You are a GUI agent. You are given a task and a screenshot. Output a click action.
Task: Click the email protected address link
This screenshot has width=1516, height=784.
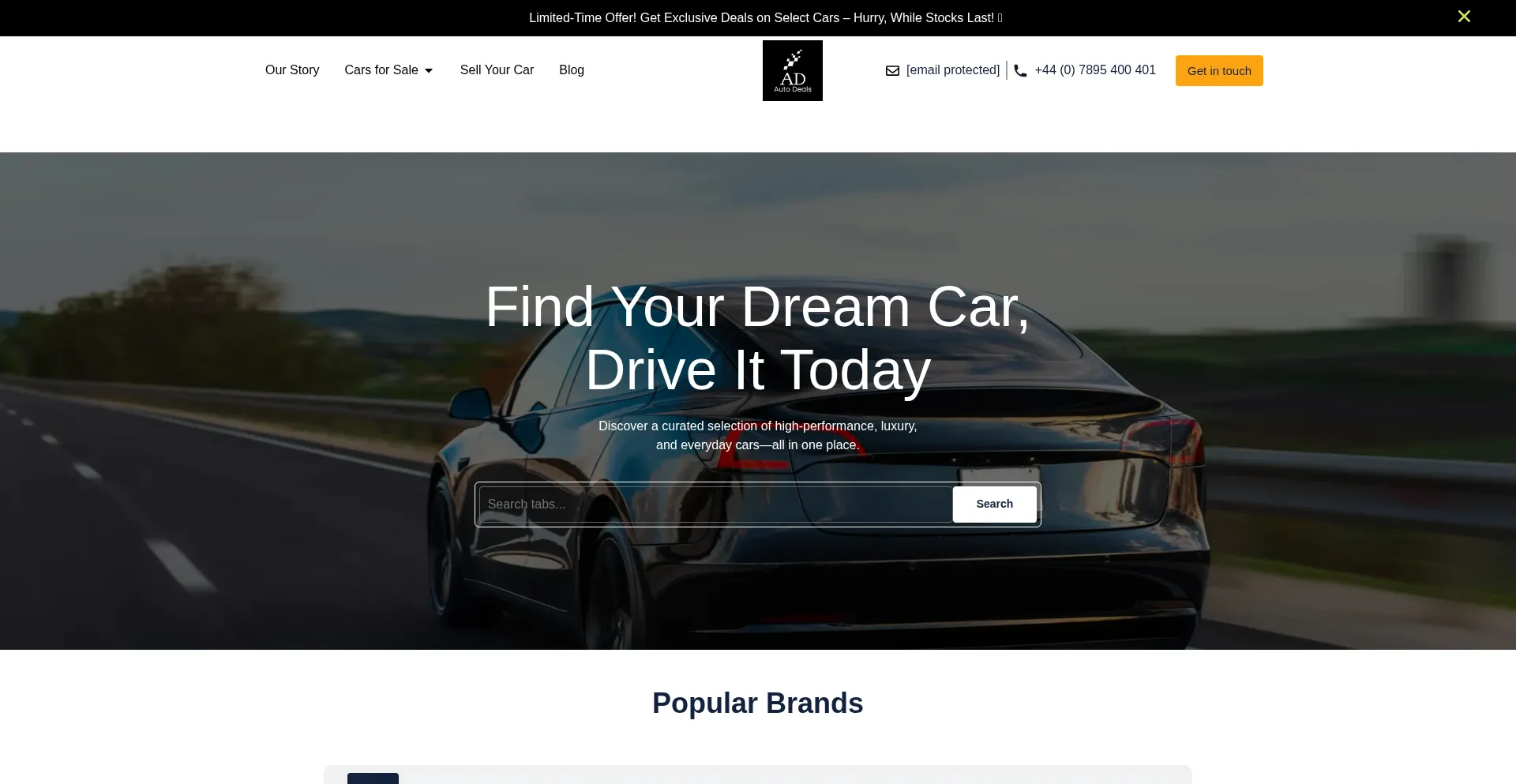pos(953,70)
